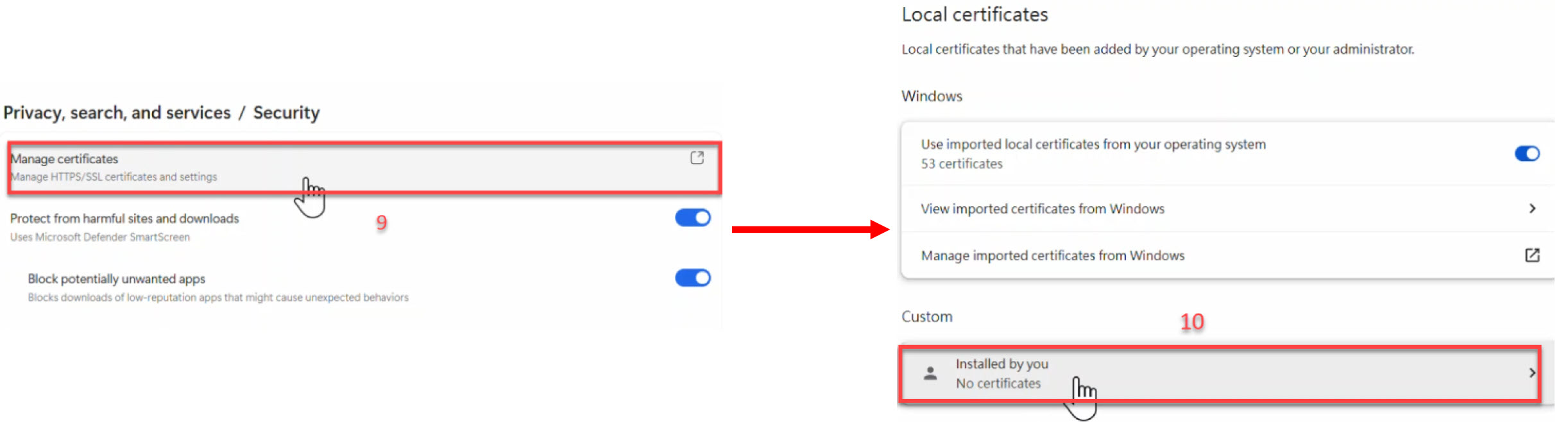Click the 53 certificates count text
This screenshot has height=422, width=1568.
point(961,164)
